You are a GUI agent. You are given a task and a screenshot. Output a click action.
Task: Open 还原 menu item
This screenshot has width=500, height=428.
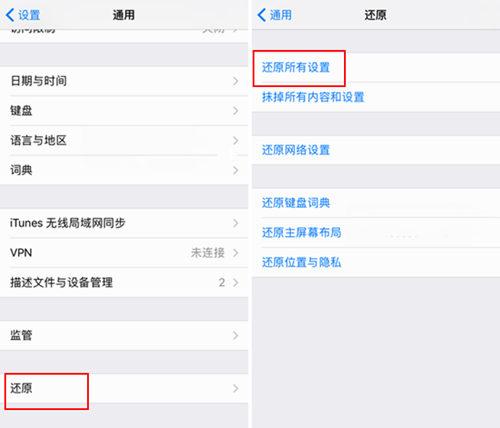[x=124, y=388]
